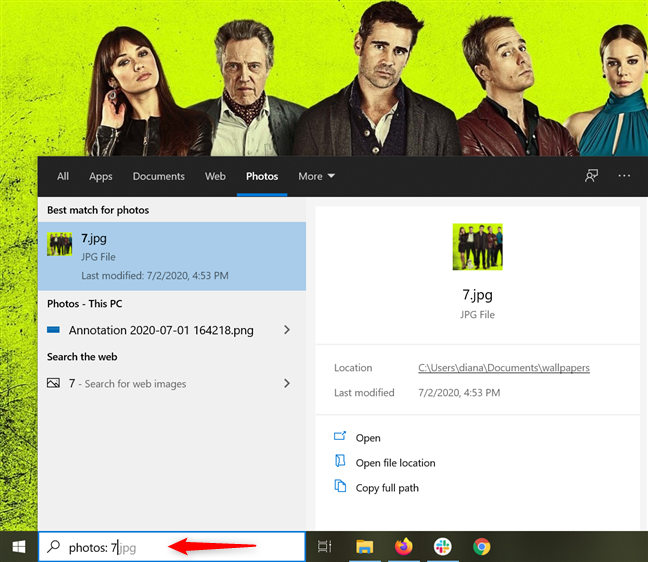
Task: Launch File Explorer from the taskbar
Action: click(364, 547)
